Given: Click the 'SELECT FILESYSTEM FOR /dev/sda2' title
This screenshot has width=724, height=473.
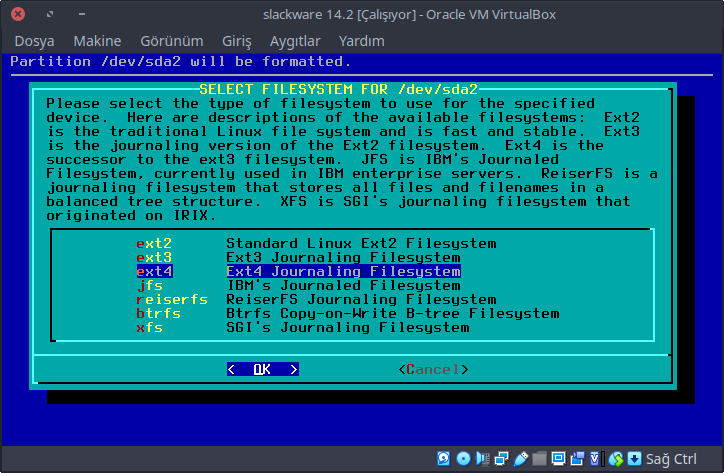Looking at the screenshot, I should click(338, 89).
